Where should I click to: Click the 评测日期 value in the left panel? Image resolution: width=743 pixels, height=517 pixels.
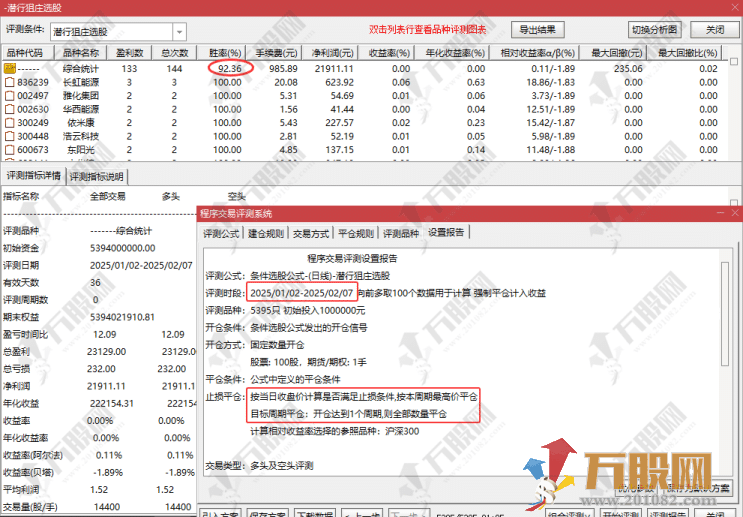coord(141,265)
